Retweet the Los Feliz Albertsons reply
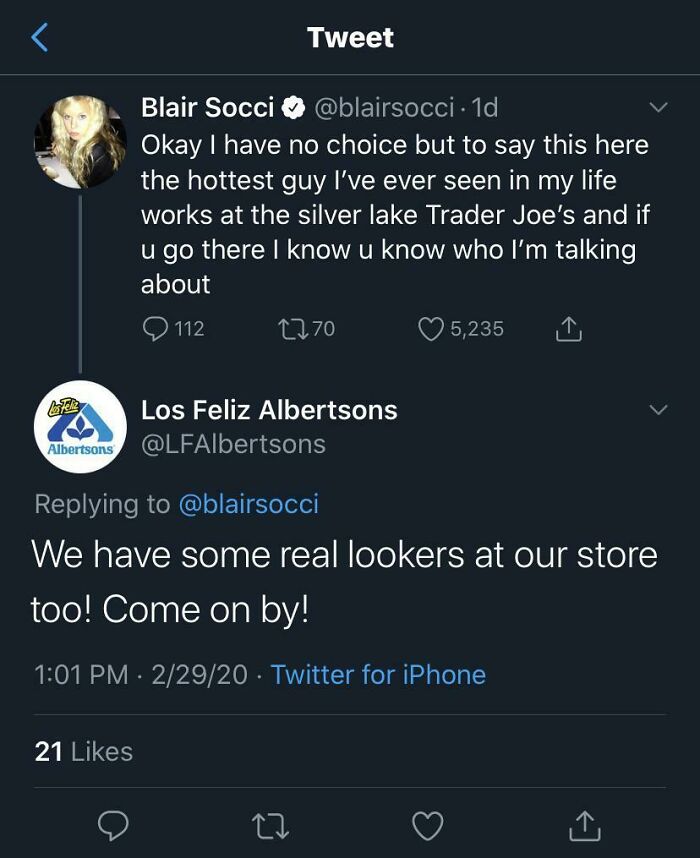Image resolution: width=700 pixels, height=858 pixels. point(270,824)
